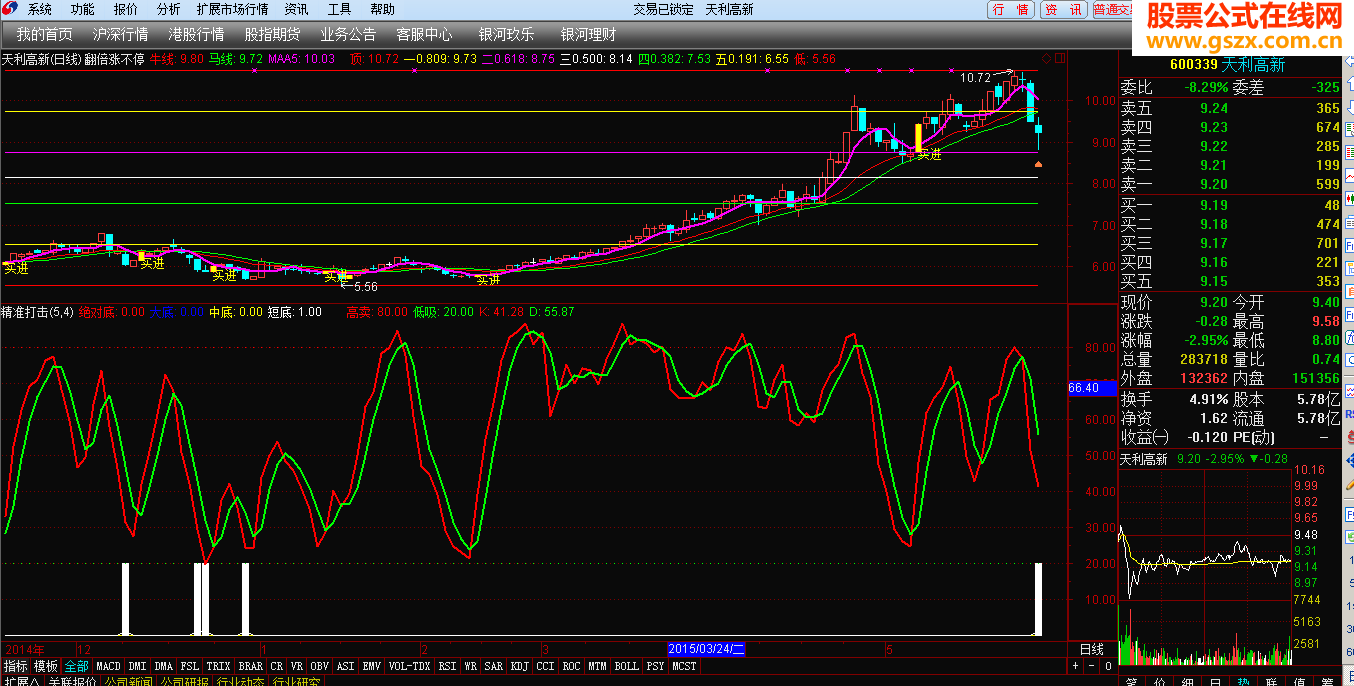This screenshot has width=1354, height=686.
Task: Select the 模板 tab at bottom
Action: (46, 666)
